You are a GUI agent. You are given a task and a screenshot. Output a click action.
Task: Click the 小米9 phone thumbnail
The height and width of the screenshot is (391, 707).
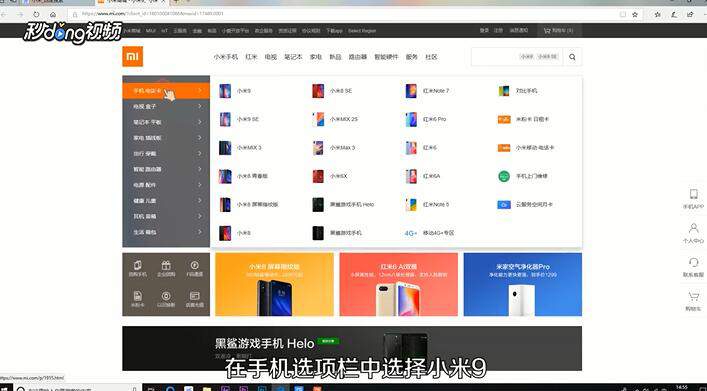tap(225, 91)
